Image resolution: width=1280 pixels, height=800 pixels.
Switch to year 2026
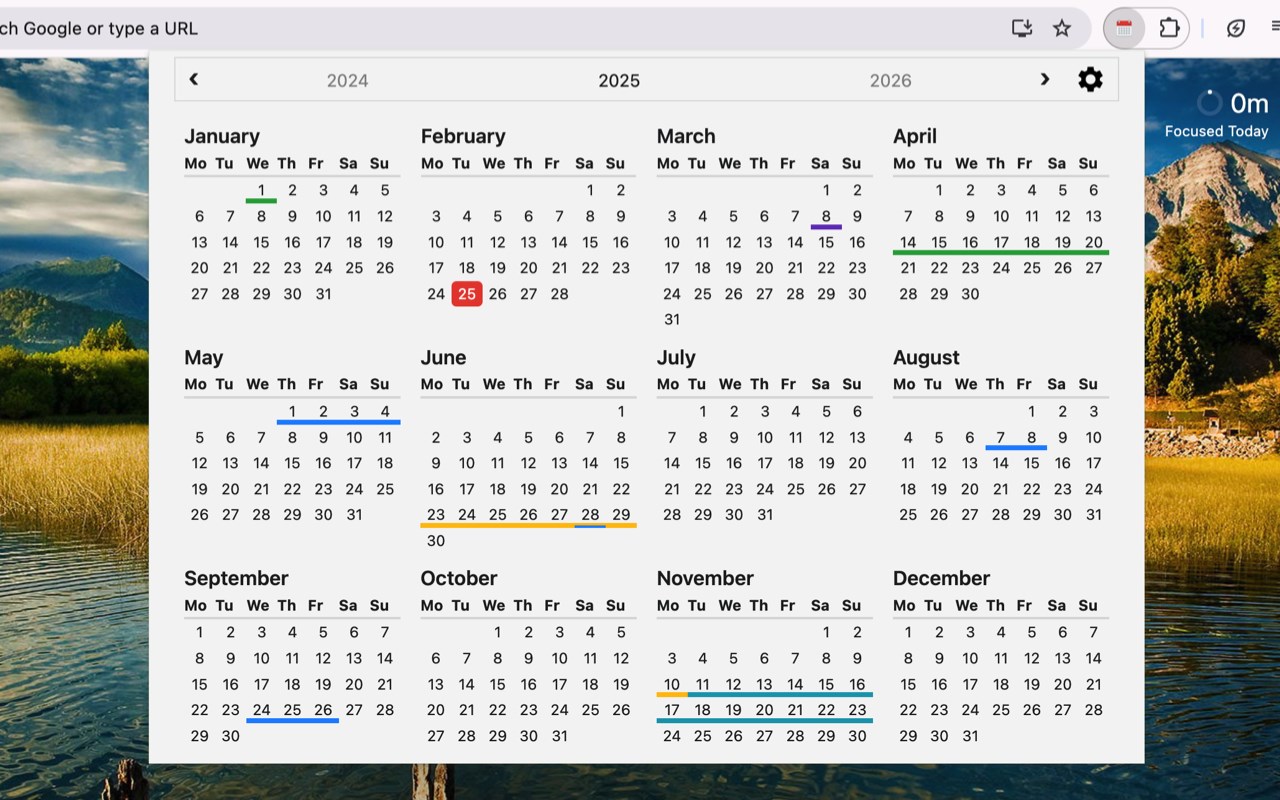click(890, 81)
